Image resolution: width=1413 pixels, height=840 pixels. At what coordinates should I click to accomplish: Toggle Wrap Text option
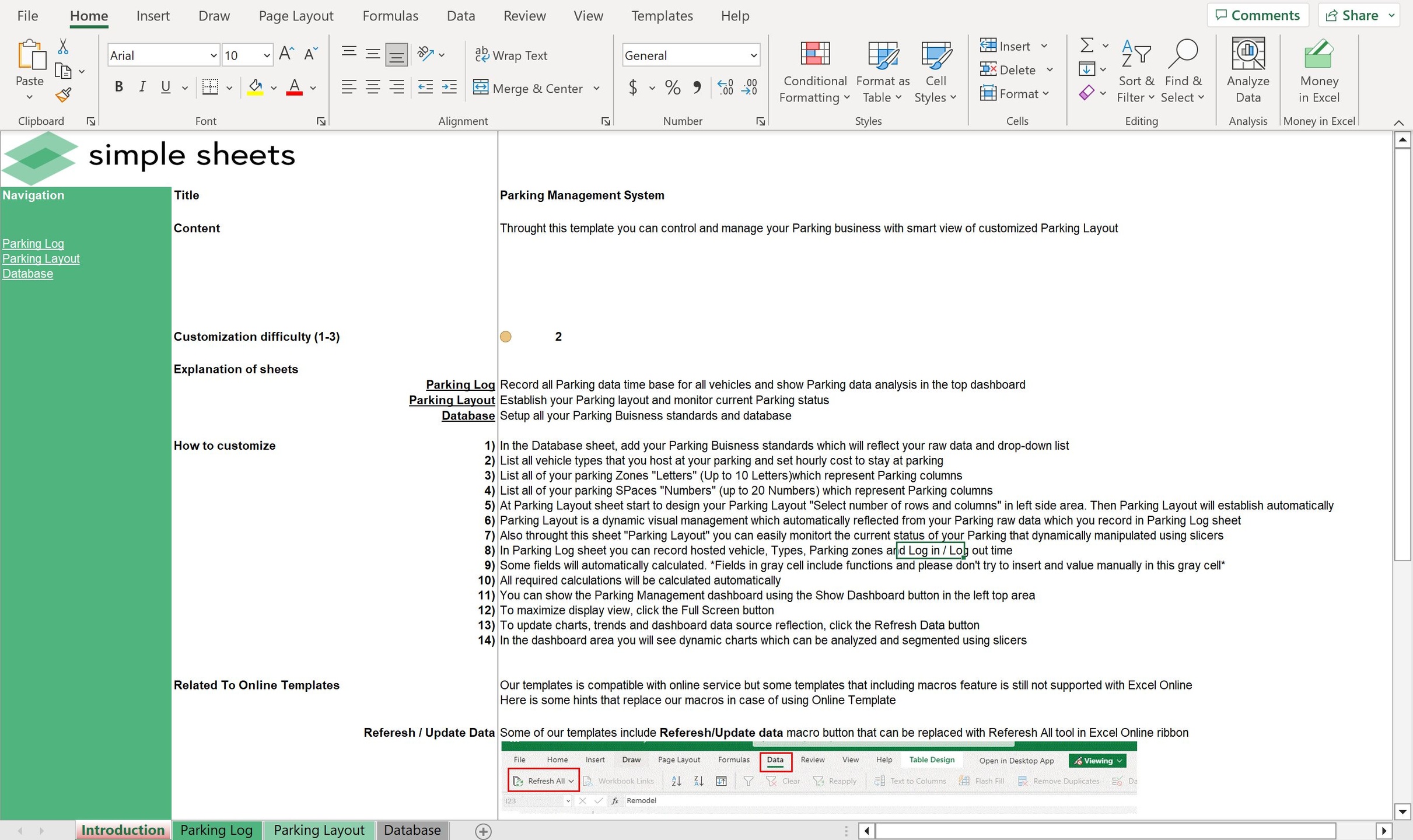(x=511, y=55)
